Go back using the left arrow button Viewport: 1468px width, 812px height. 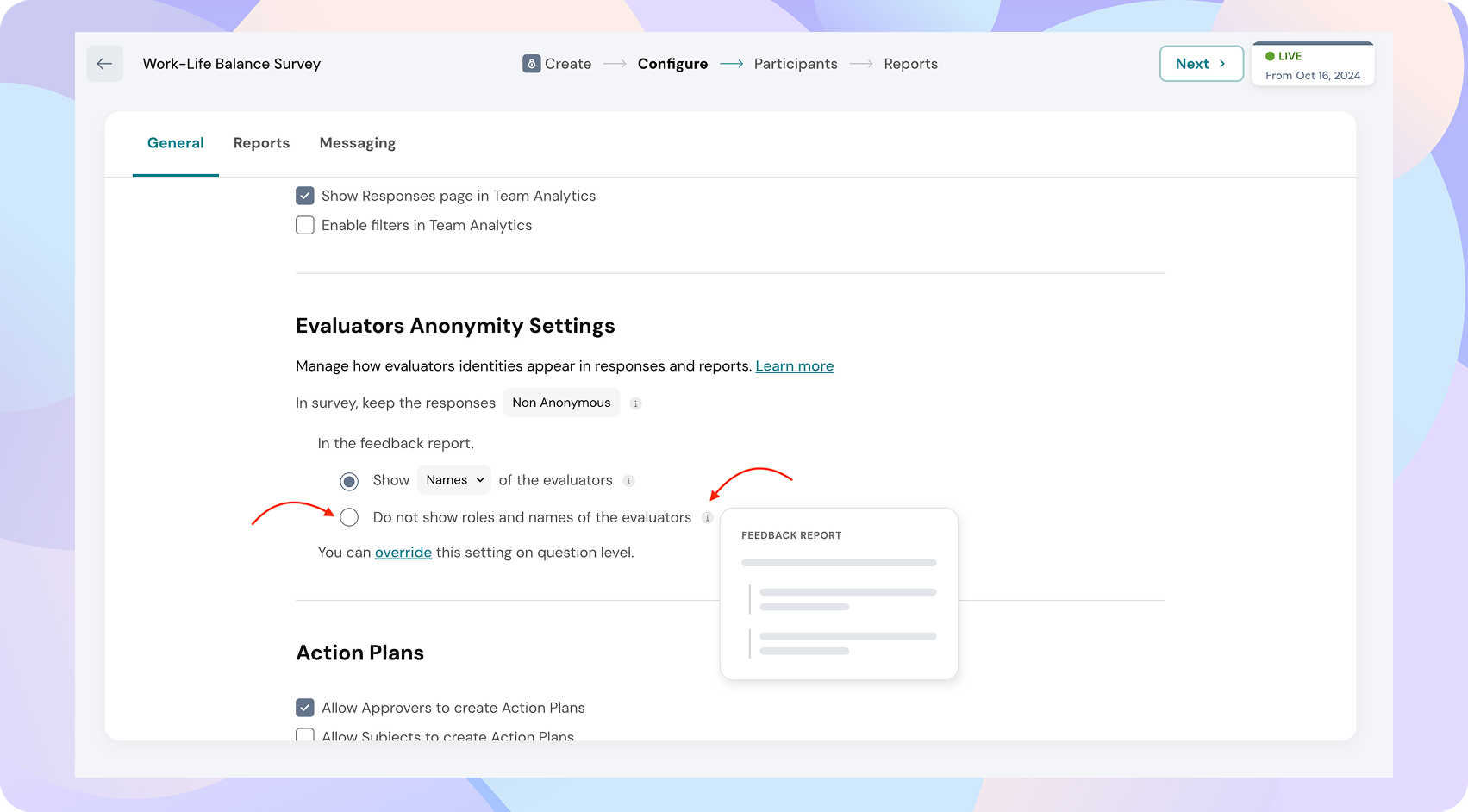(104, 64)
